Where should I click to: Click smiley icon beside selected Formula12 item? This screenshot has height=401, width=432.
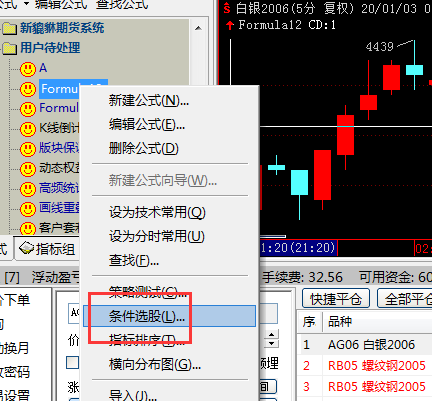[28, 89]
